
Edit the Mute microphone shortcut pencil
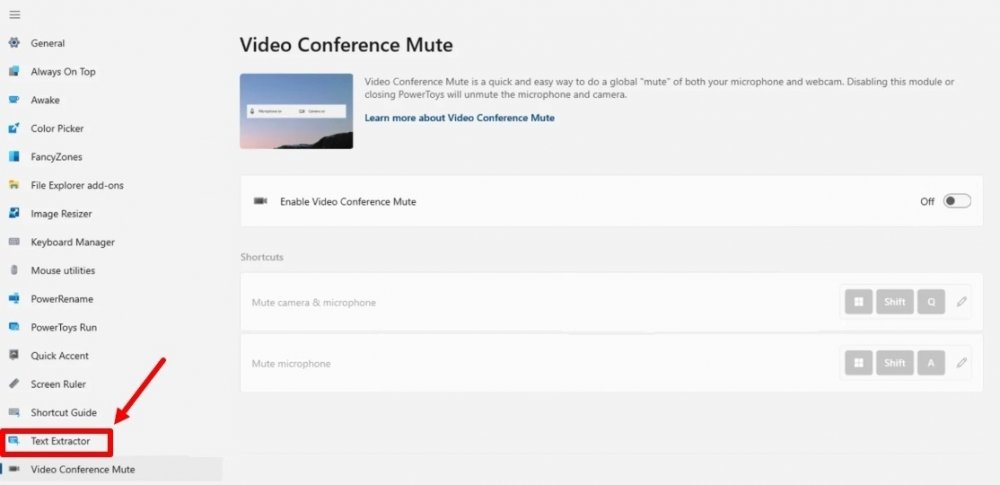coord(961,363)
